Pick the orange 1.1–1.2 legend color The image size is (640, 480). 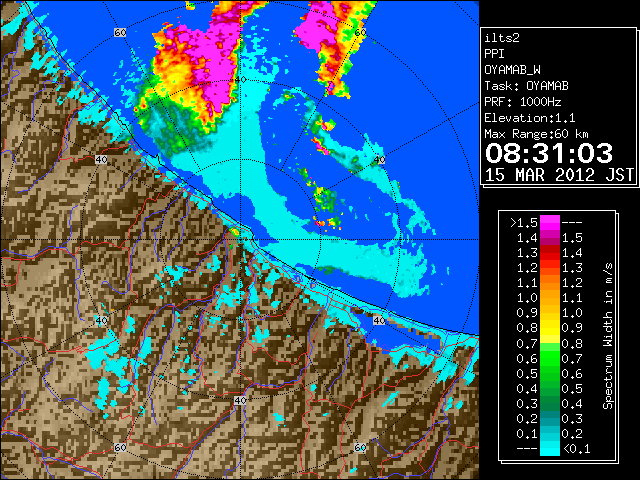[x=549, y=282]
